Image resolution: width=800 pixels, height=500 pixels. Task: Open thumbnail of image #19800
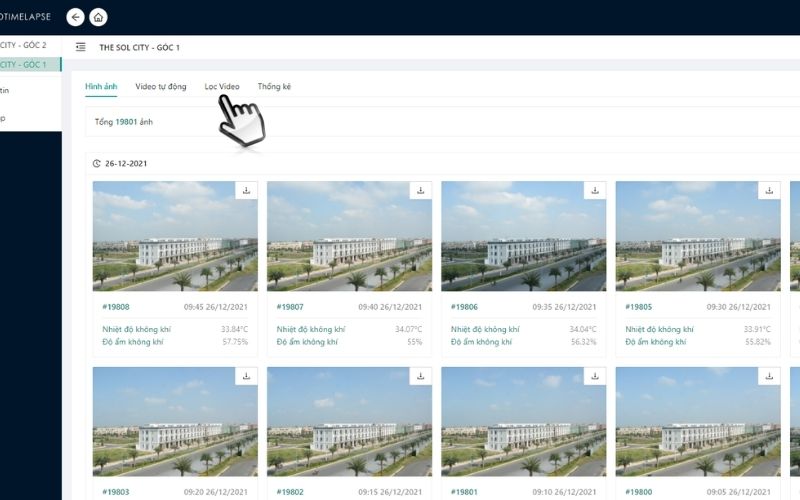pyautogui.click(x=698, y=421)
